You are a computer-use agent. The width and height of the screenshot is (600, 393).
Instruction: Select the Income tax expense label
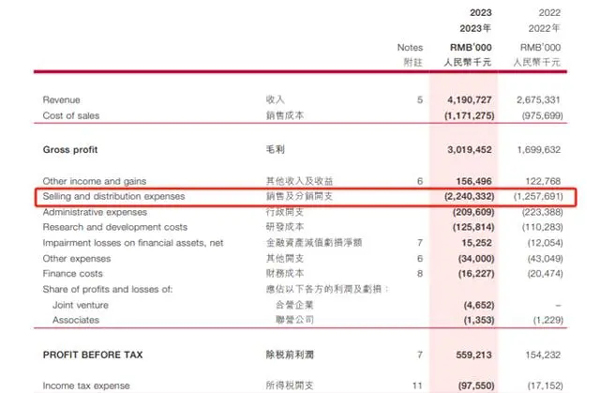(x=86, y=386)
